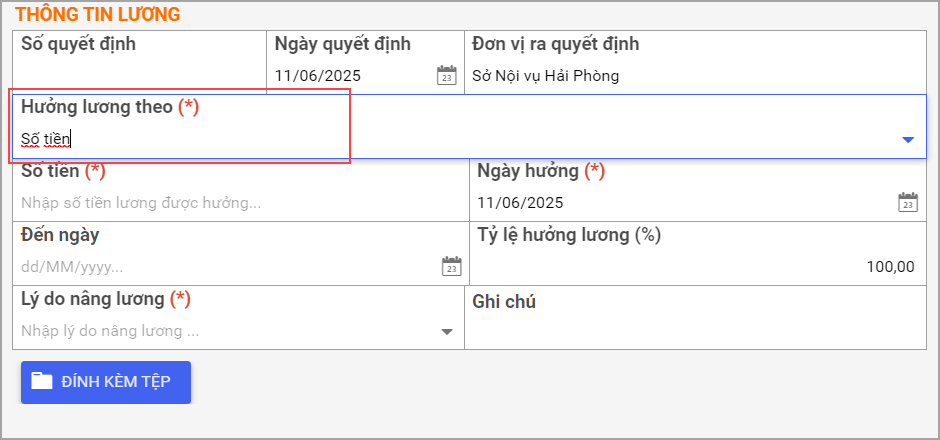Expand Hưởng lương theo dropdown arrow
Image resolution: width=940 pixels, height=440 pixels.
click(x=908, y=140)
